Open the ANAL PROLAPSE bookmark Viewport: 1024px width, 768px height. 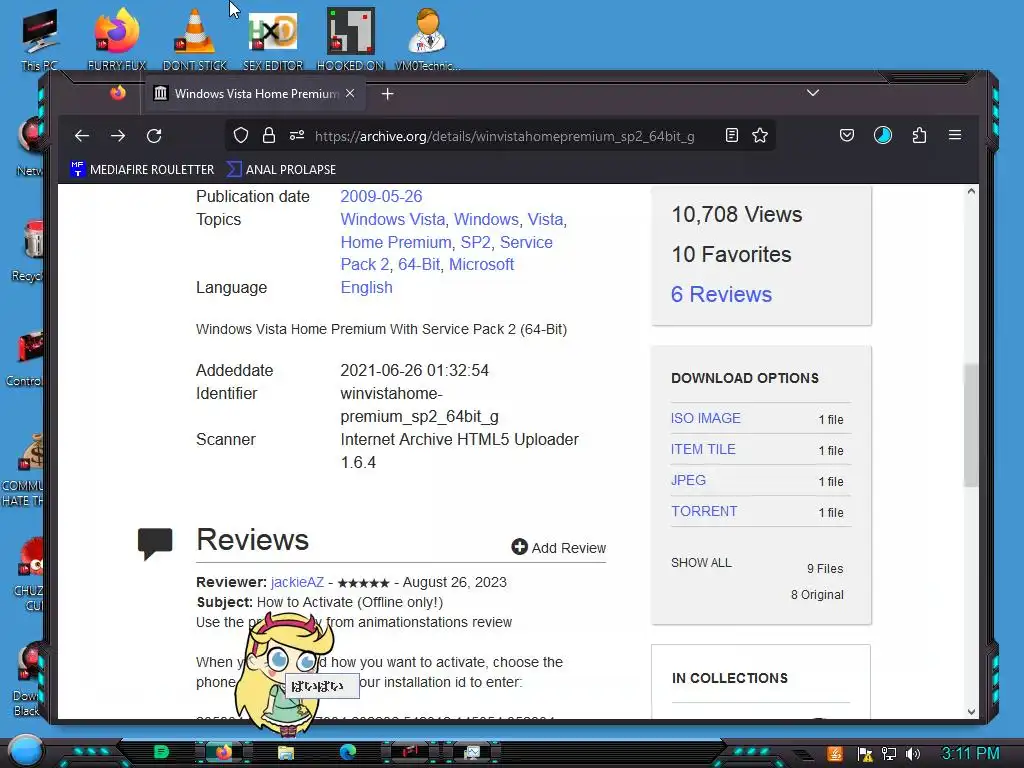(x=281, y=169)
